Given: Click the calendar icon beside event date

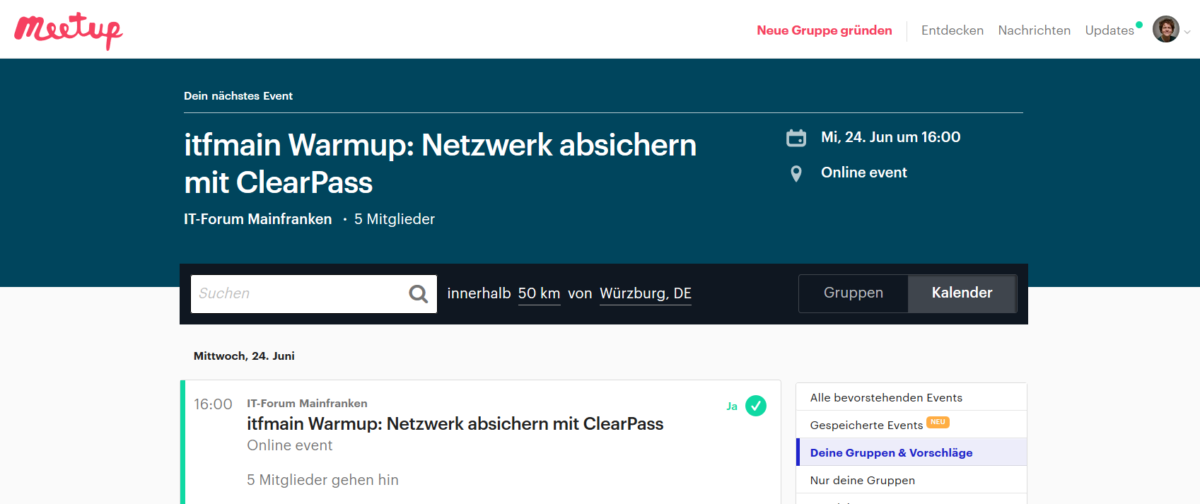Looking at the screenshot, I should point(796,138).
